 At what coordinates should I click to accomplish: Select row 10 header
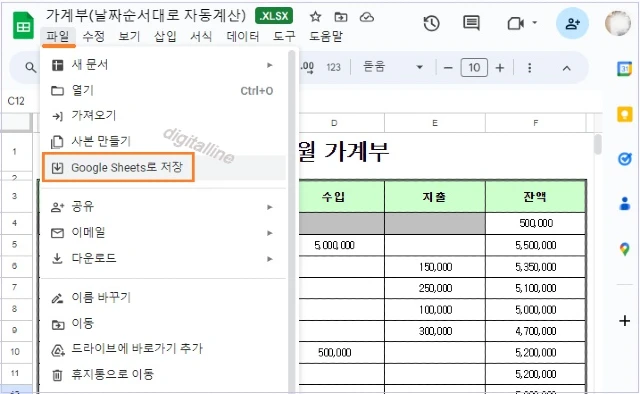pos(15,352)
